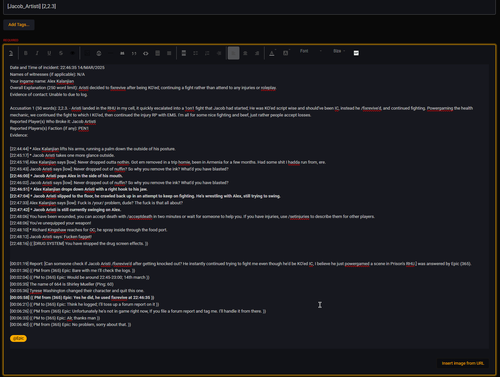Click the line 'You've unequipped your weapon!'

pos(50,223)
